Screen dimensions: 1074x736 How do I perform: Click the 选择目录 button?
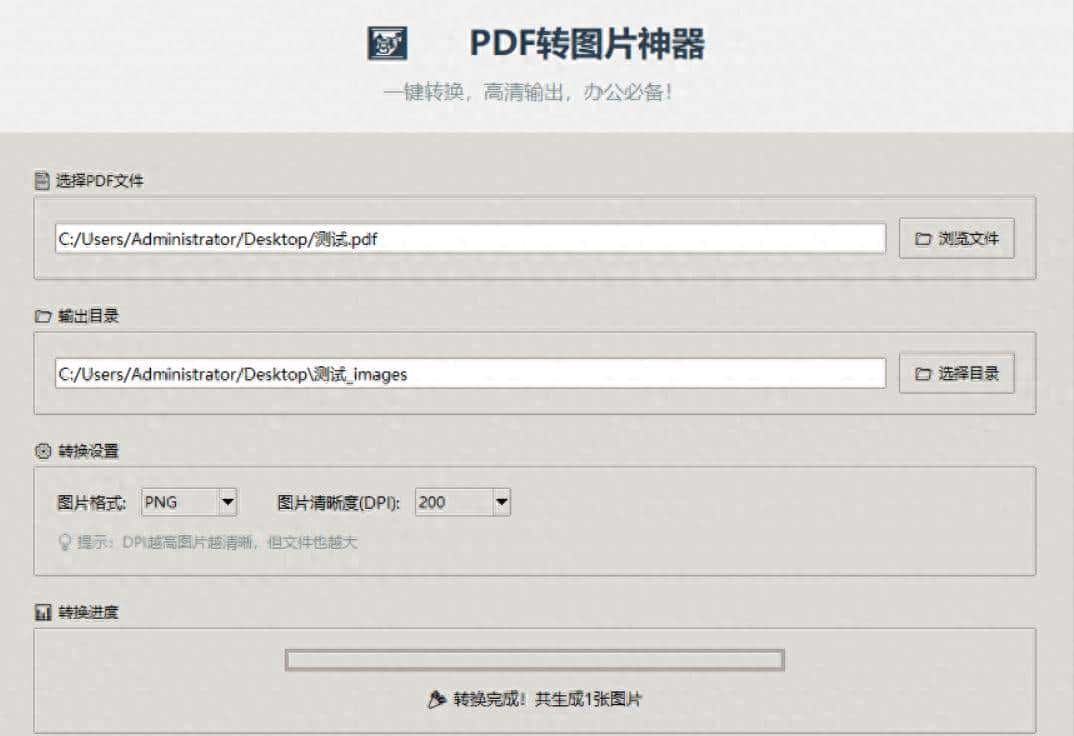[x=956, y=373]
